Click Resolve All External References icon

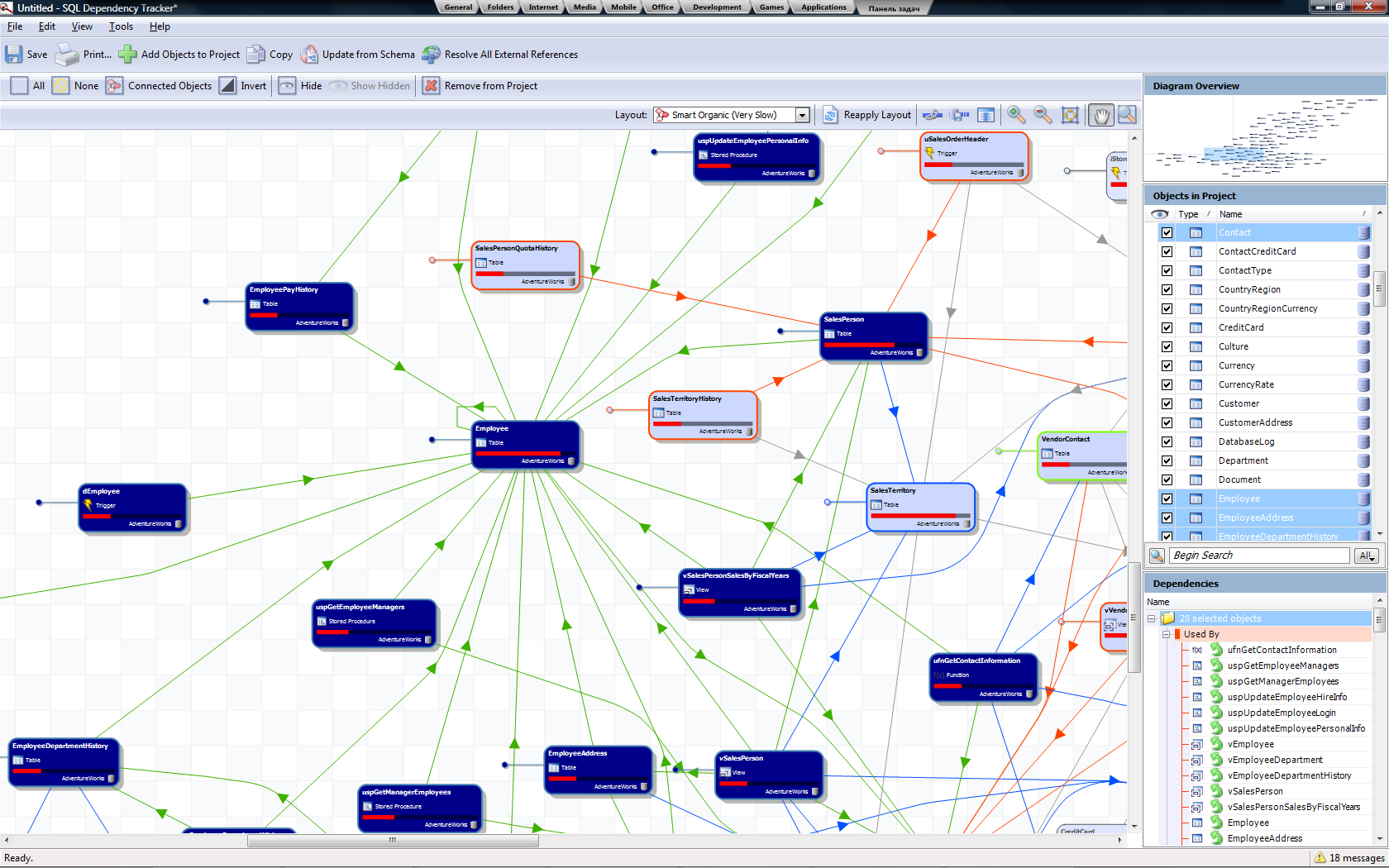431,55
